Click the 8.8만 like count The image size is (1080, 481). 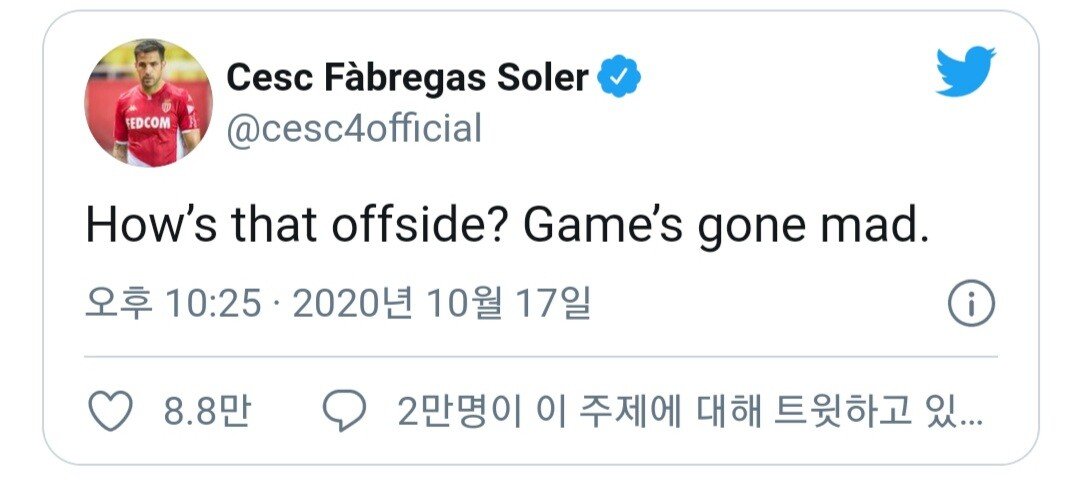point(207,412)
